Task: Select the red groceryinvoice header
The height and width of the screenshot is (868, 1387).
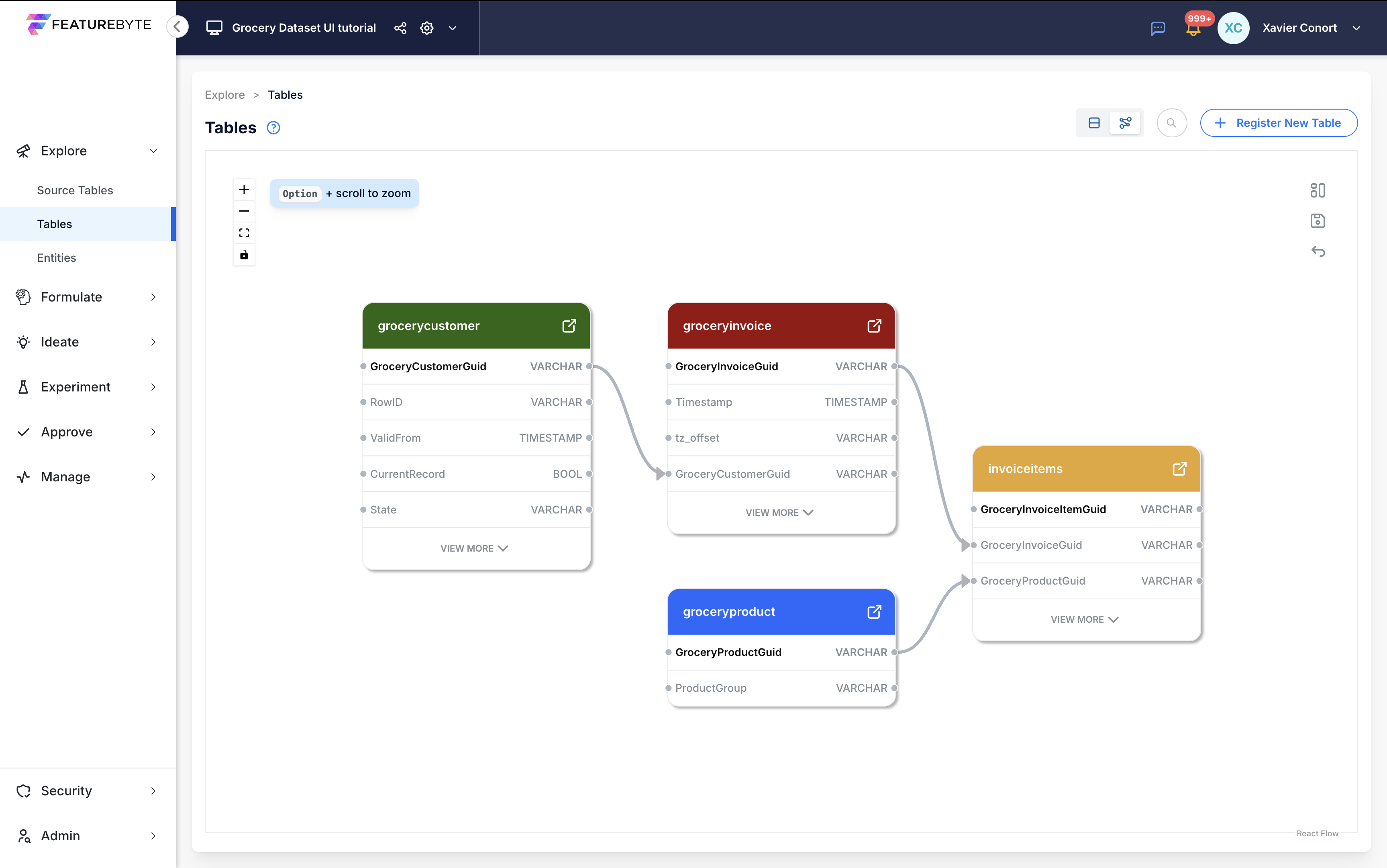Action: pyautogui.click(x=781, y=326)
